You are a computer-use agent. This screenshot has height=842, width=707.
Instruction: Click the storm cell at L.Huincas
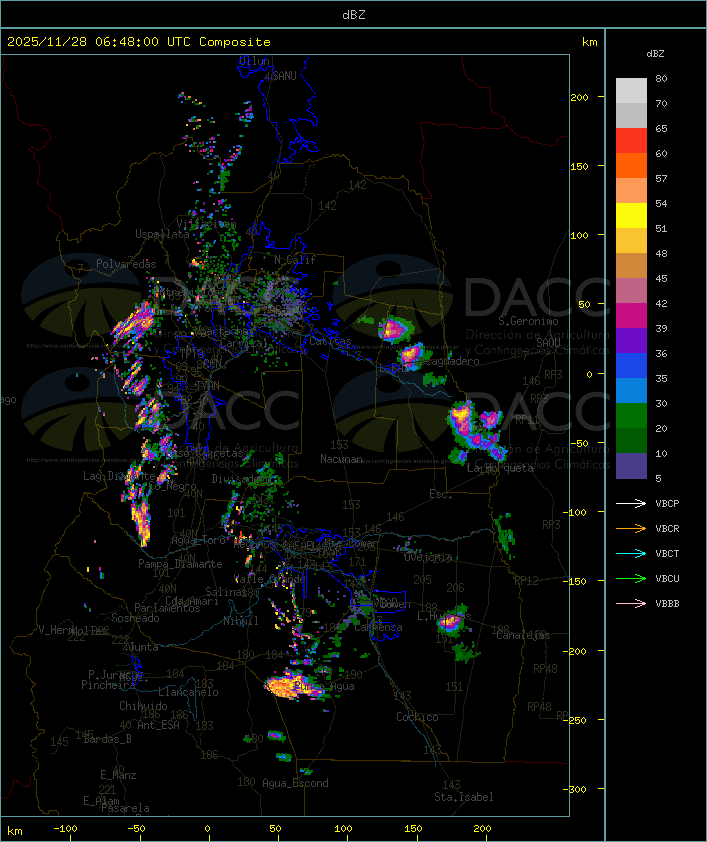[x=449, y=622]
